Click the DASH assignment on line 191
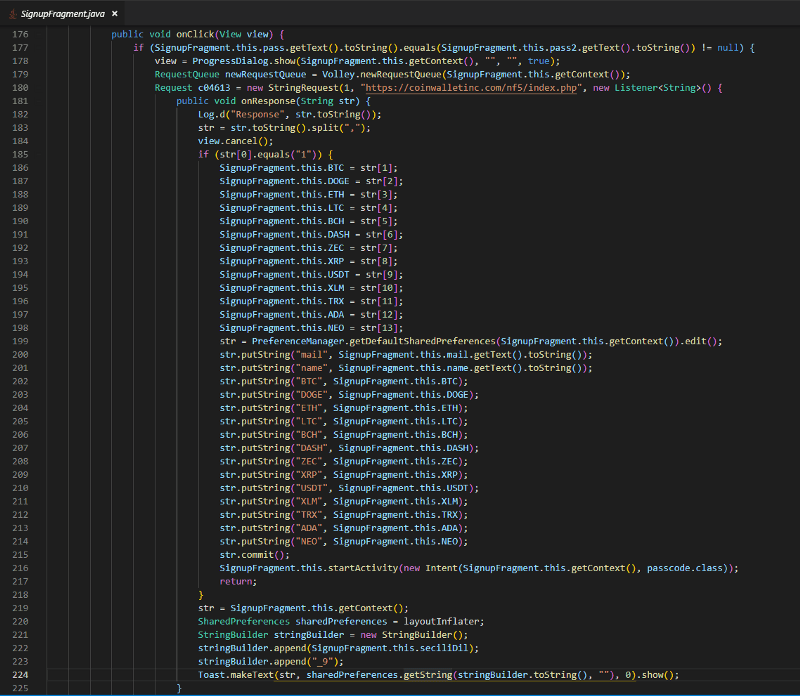The width and height of the screenshot is (800, 696). click(311, 235)
